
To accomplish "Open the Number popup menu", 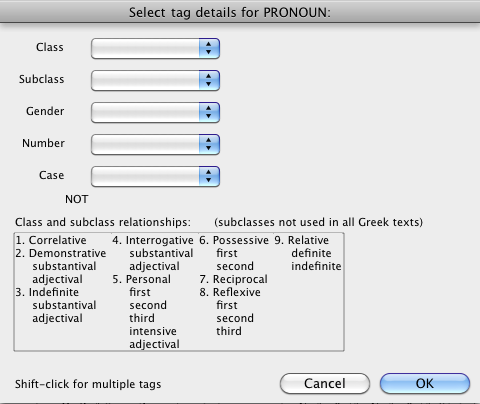I will [155, 145].
